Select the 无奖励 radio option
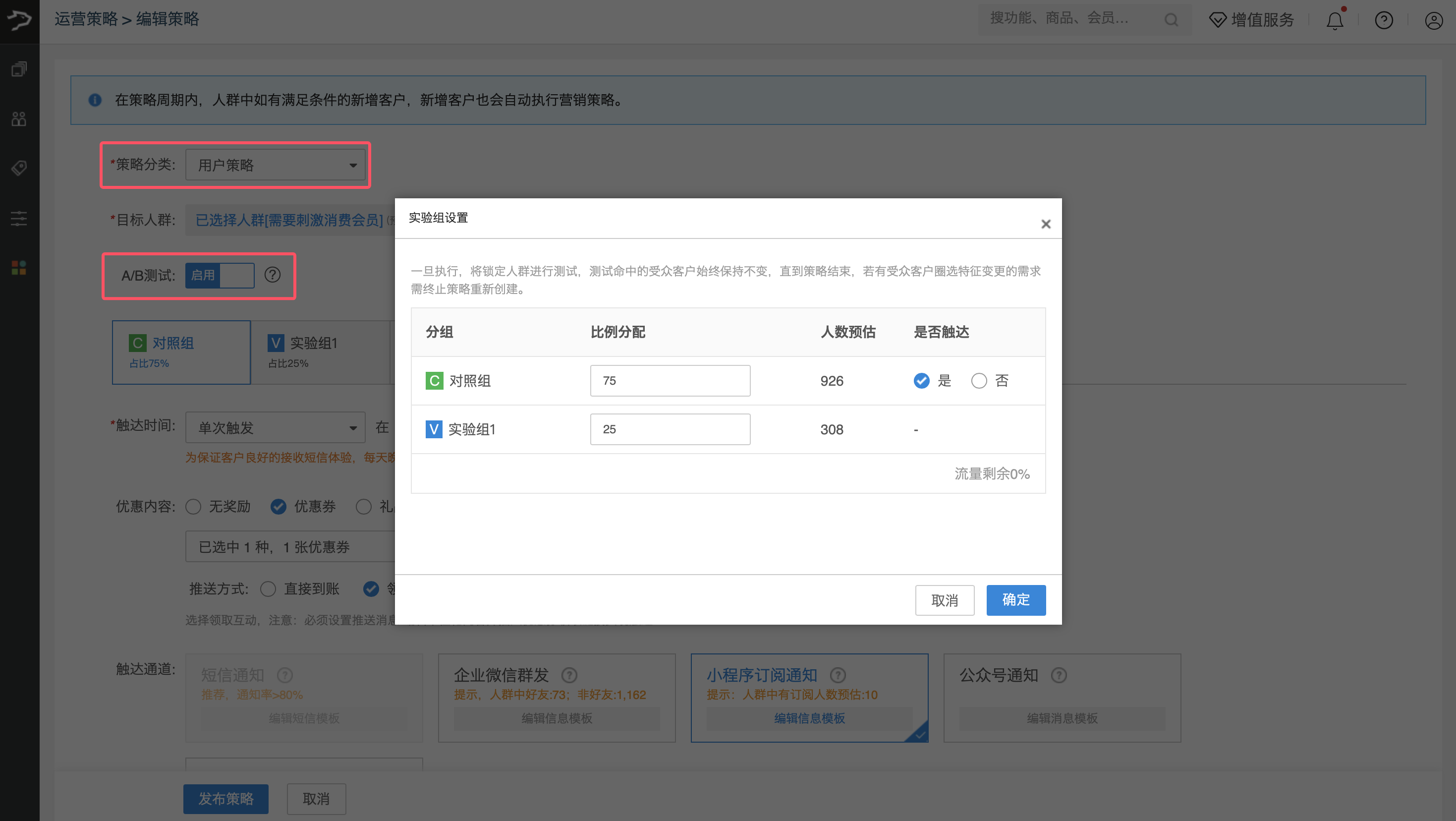Image resolution: width=1456 pixels, height=821 pixels. (x=193, y=507)
